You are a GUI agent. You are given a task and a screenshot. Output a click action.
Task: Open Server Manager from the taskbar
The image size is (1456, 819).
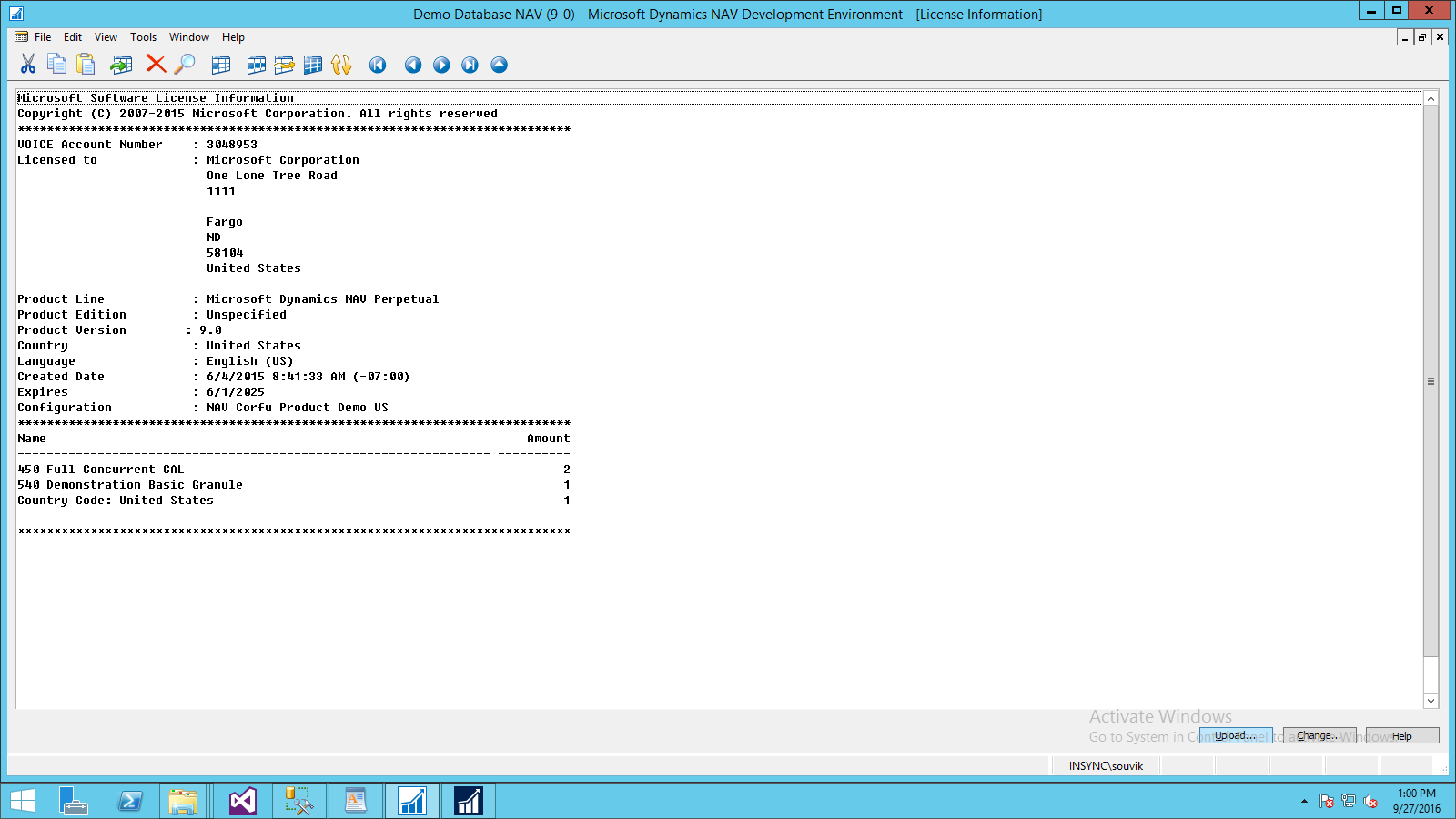(x=73, y=801)
